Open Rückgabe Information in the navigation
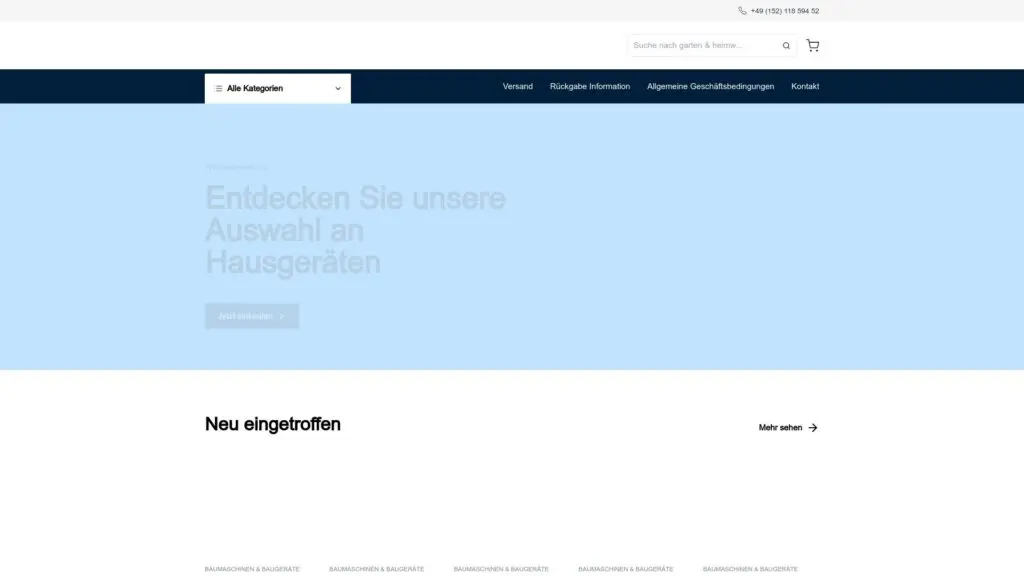The height and width of the screenshot is (576, 1024). 590,86
